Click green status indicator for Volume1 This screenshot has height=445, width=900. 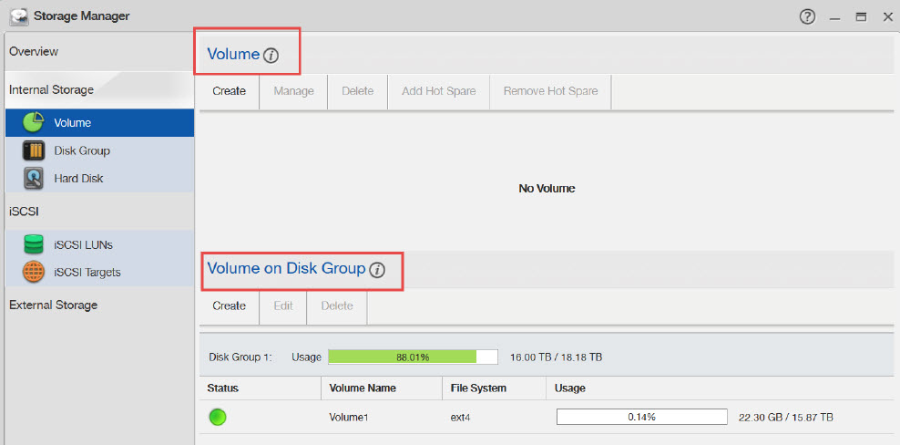point(217,417)
